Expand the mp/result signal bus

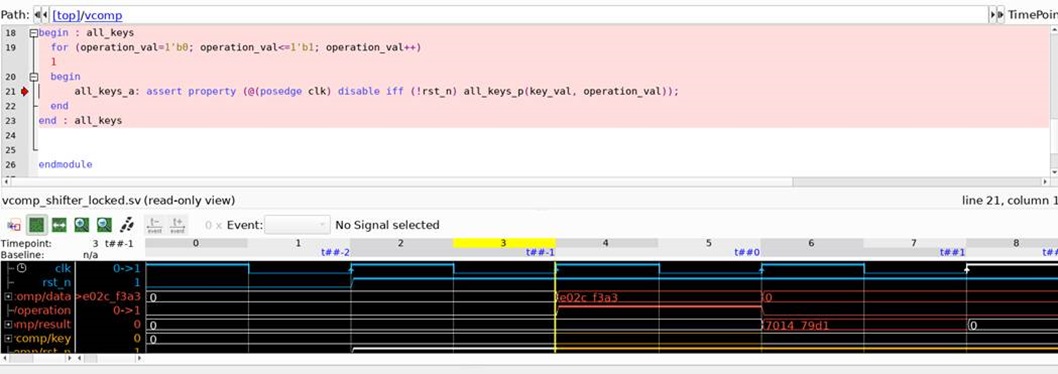[7, 325]
